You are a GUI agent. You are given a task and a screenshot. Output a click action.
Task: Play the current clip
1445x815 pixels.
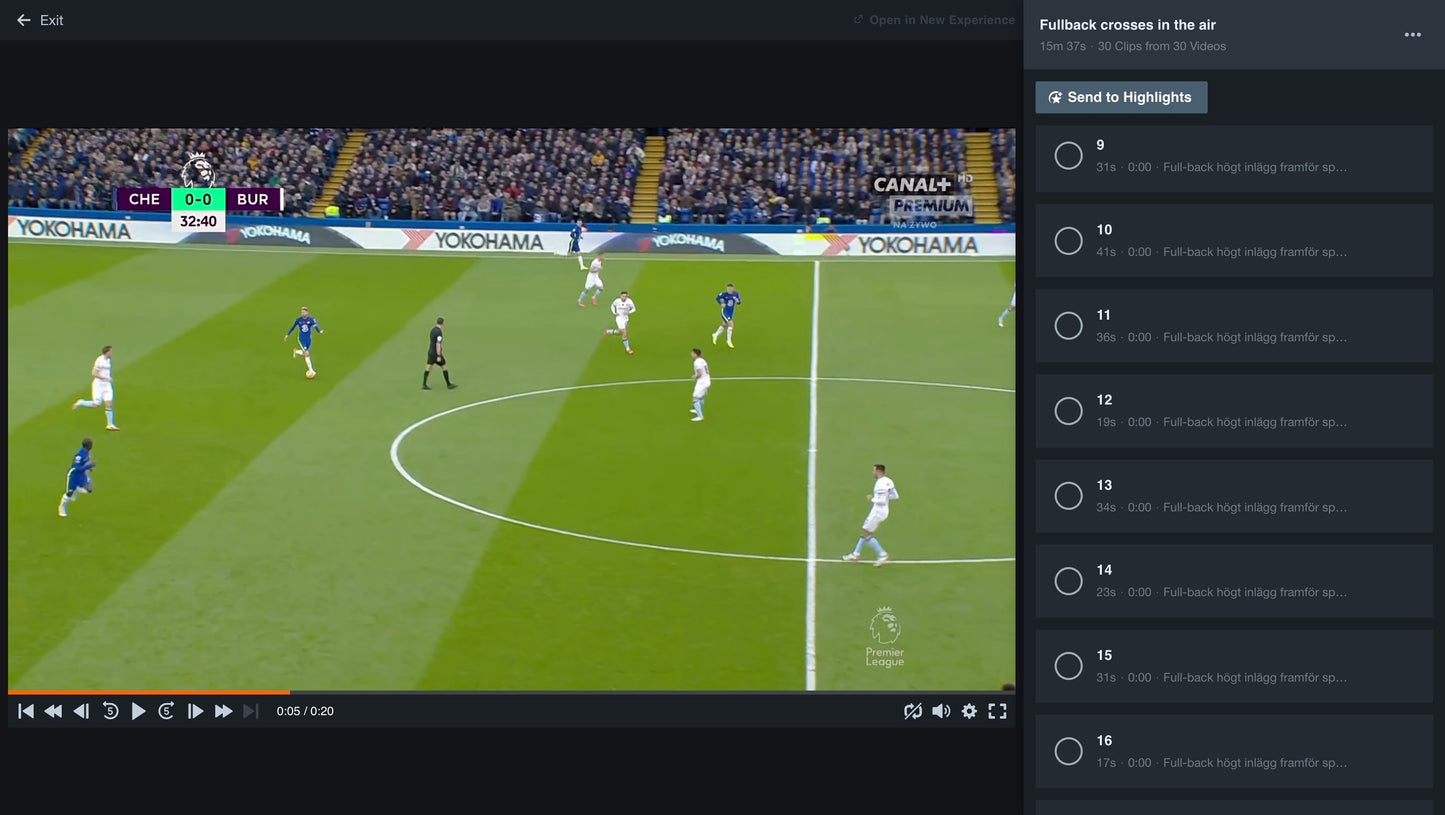(x=138, y=710)
